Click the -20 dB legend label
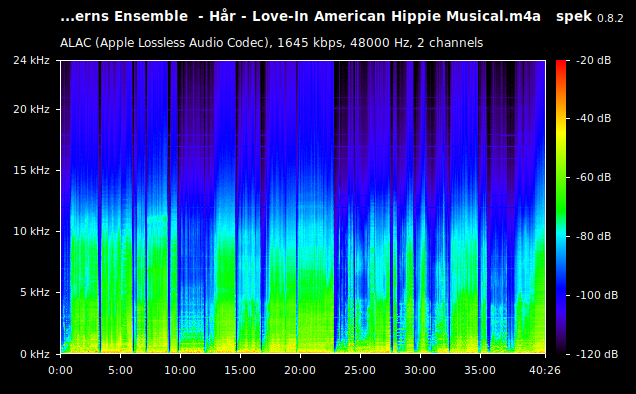The width and height of the screenshot is (636, 394). 593,60
